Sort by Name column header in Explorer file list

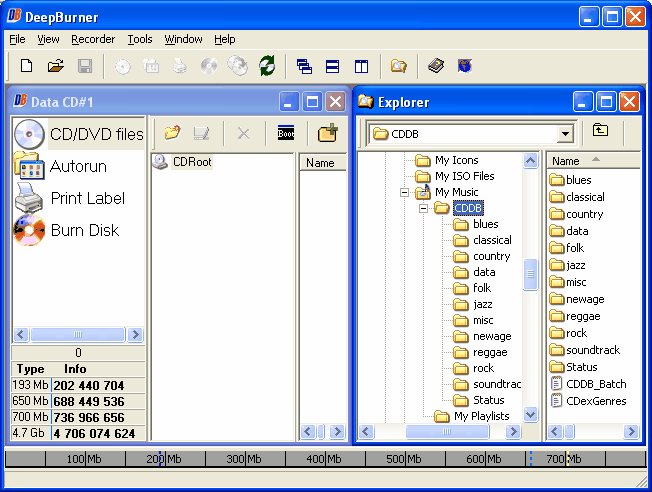click(x=594, y=161)
